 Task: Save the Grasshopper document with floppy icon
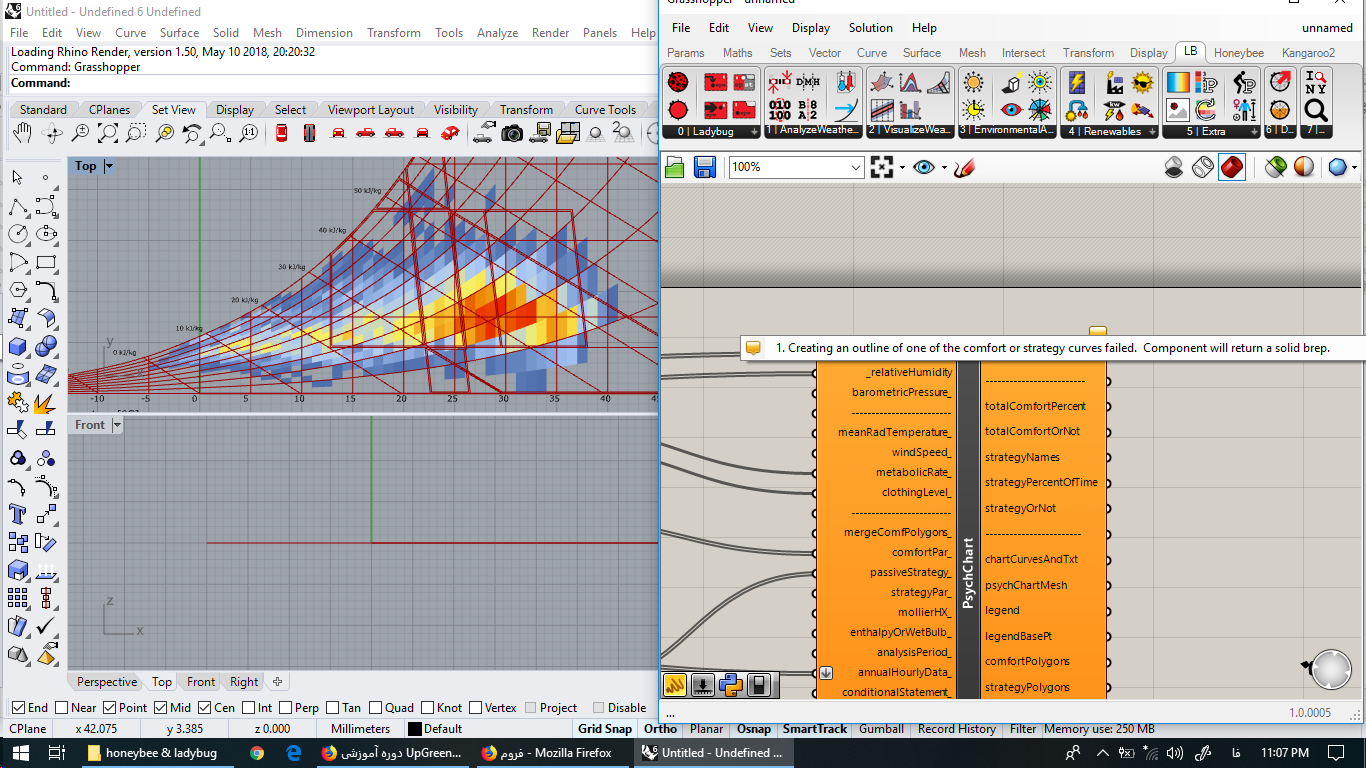pyautogui.click(x=704, y=167)
